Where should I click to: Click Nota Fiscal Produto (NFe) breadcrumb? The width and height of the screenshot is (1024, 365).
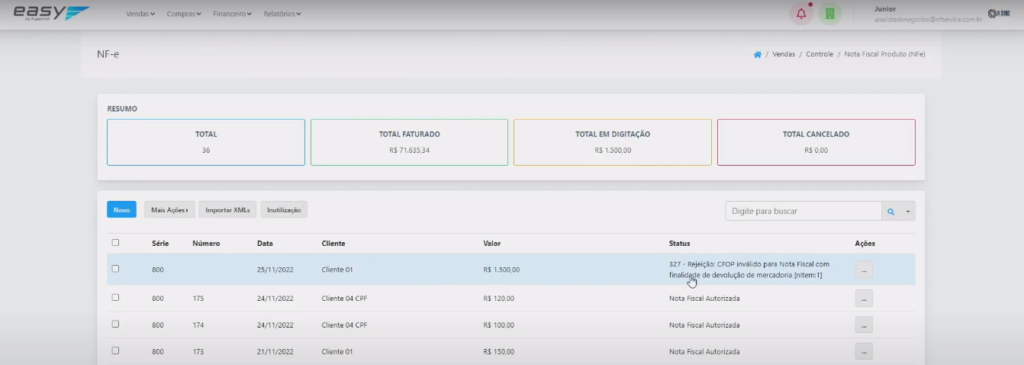[885, 55]
